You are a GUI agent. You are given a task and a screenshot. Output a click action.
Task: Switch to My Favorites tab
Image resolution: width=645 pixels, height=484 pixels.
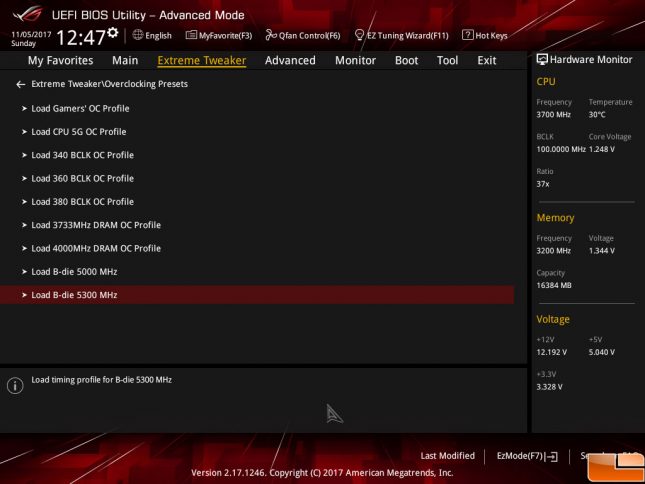pyautogui.click(x=60, y=60)
